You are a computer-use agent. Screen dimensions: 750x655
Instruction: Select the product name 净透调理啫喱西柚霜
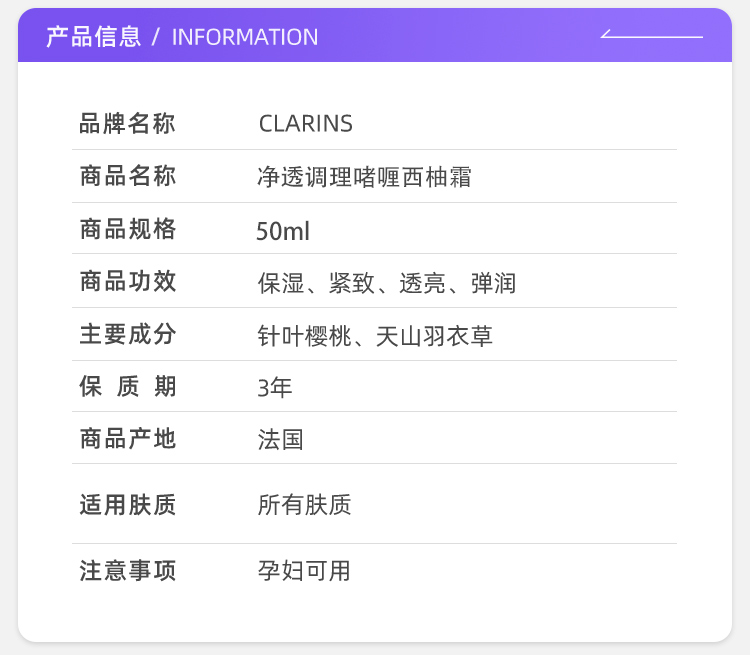coord(364,177)
